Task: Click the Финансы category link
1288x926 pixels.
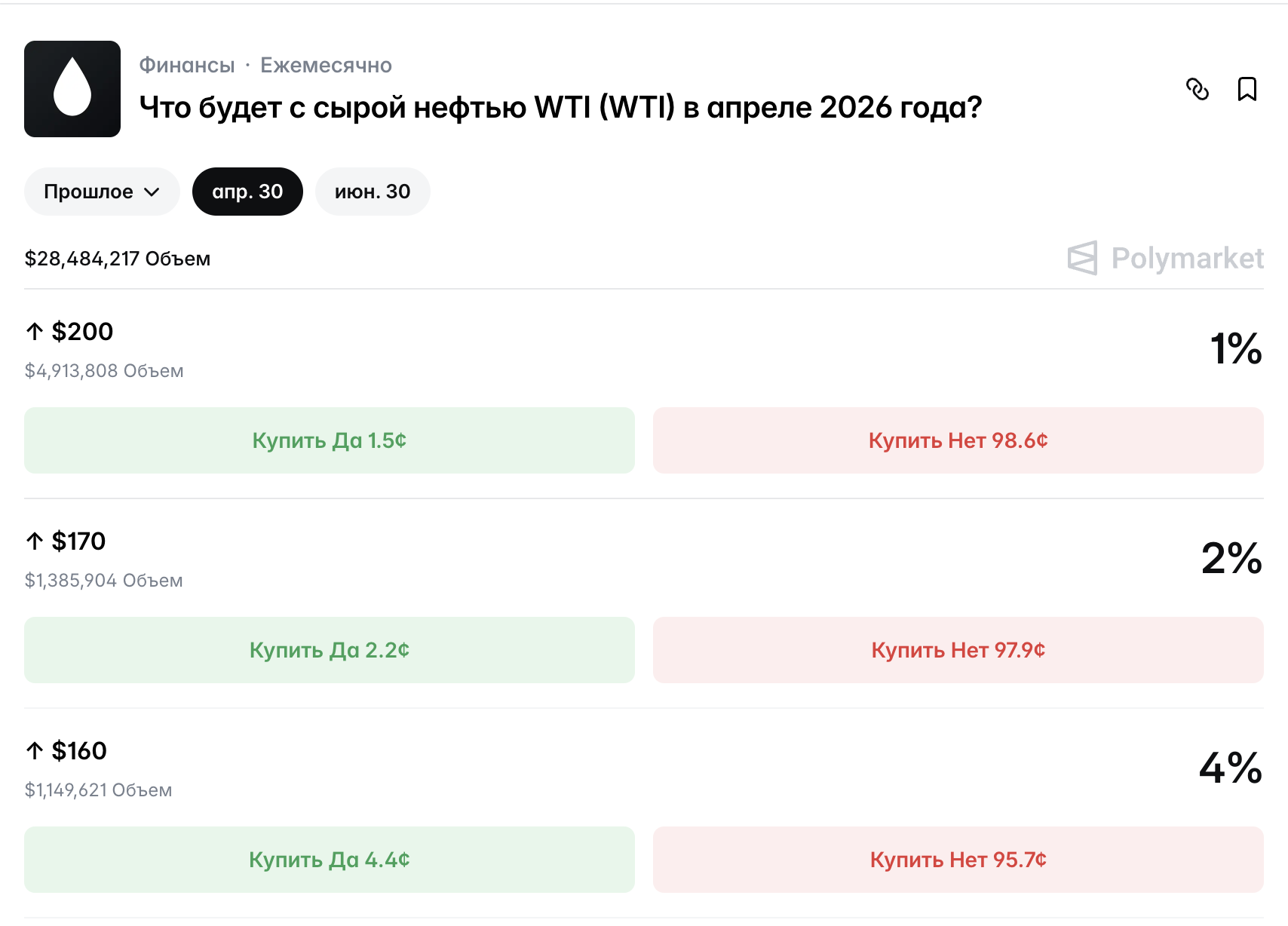Action: [187, 66]
